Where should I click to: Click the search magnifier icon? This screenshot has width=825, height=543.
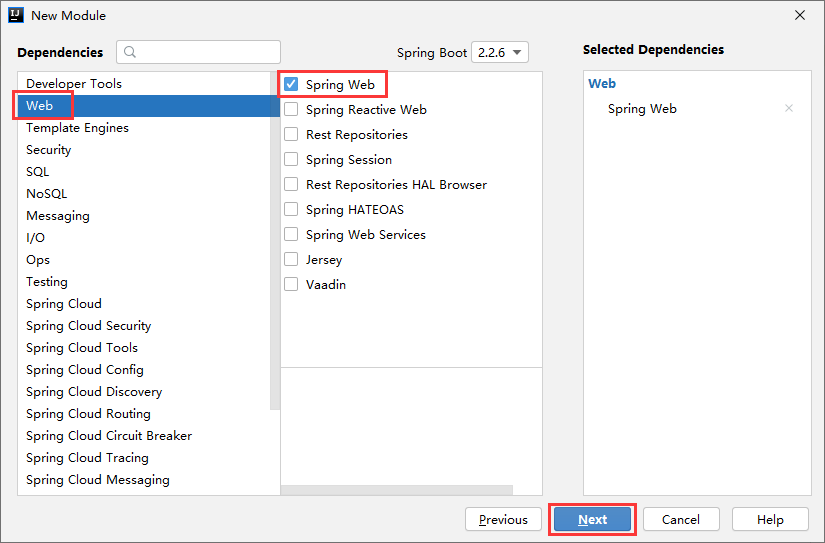point(130,52)
